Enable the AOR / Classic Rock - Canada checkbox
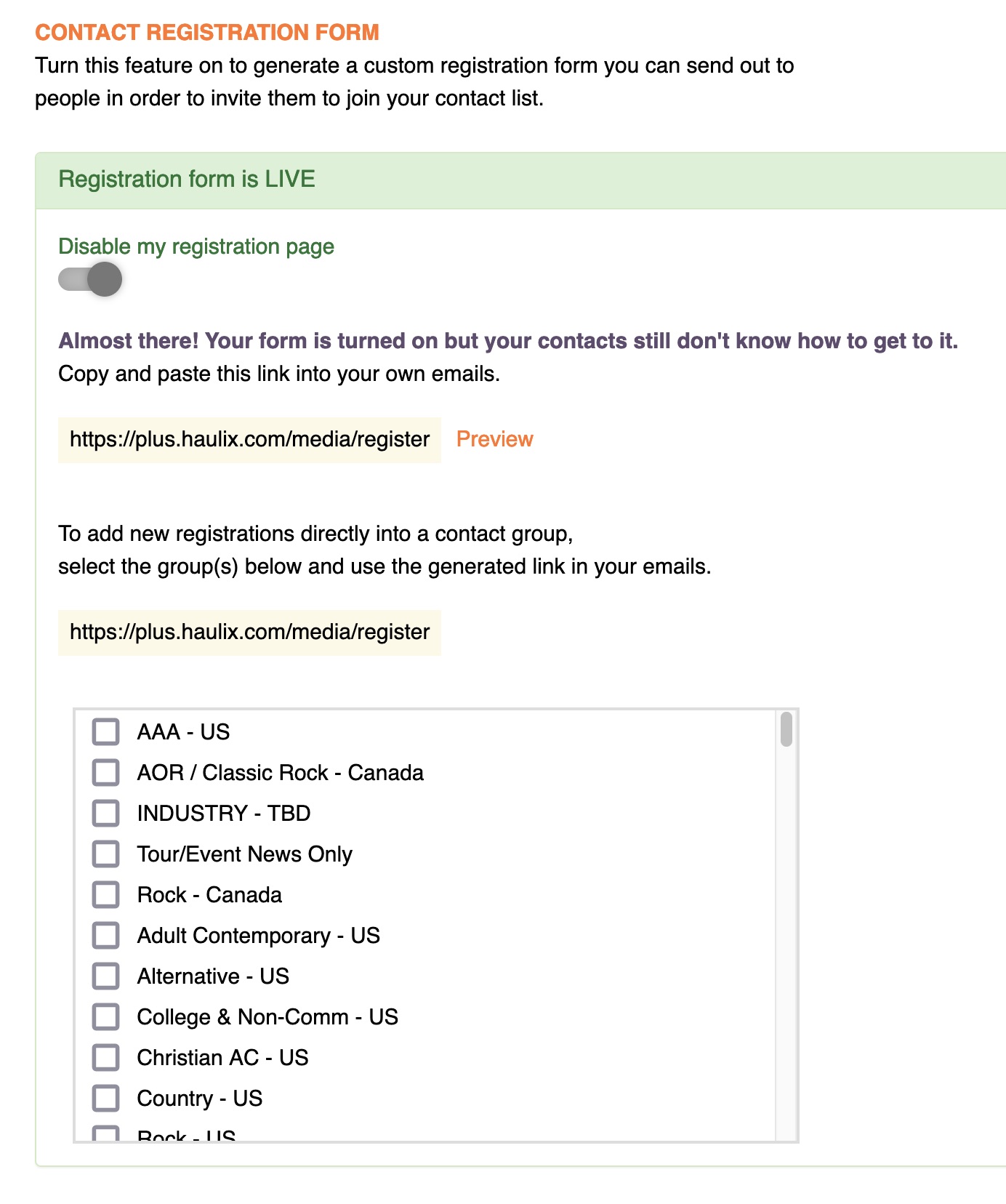This screenshot has width=1006, height=1204. pyautogui.click(x=105, y=773)
